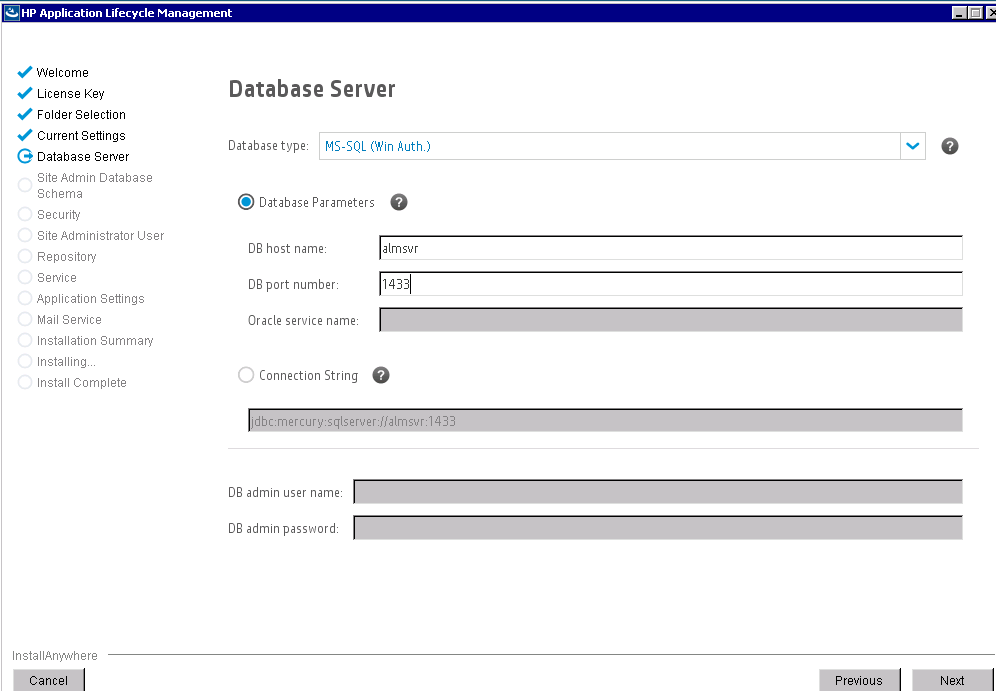This screenshot has height=691, width=996.
Task: Click the DB port number field
Action: point(671,284)
